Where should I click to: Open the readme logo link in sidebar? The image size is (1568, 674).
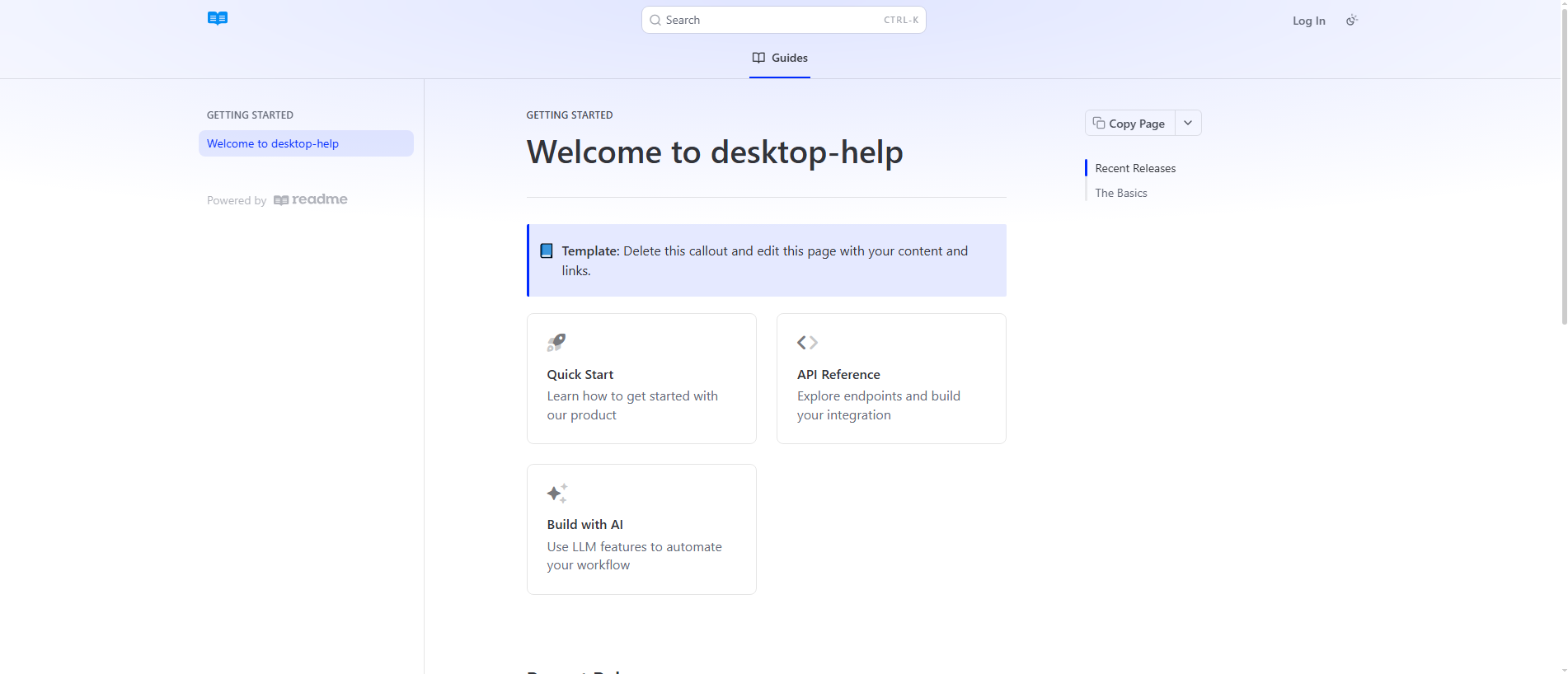(x=311, y=199)
